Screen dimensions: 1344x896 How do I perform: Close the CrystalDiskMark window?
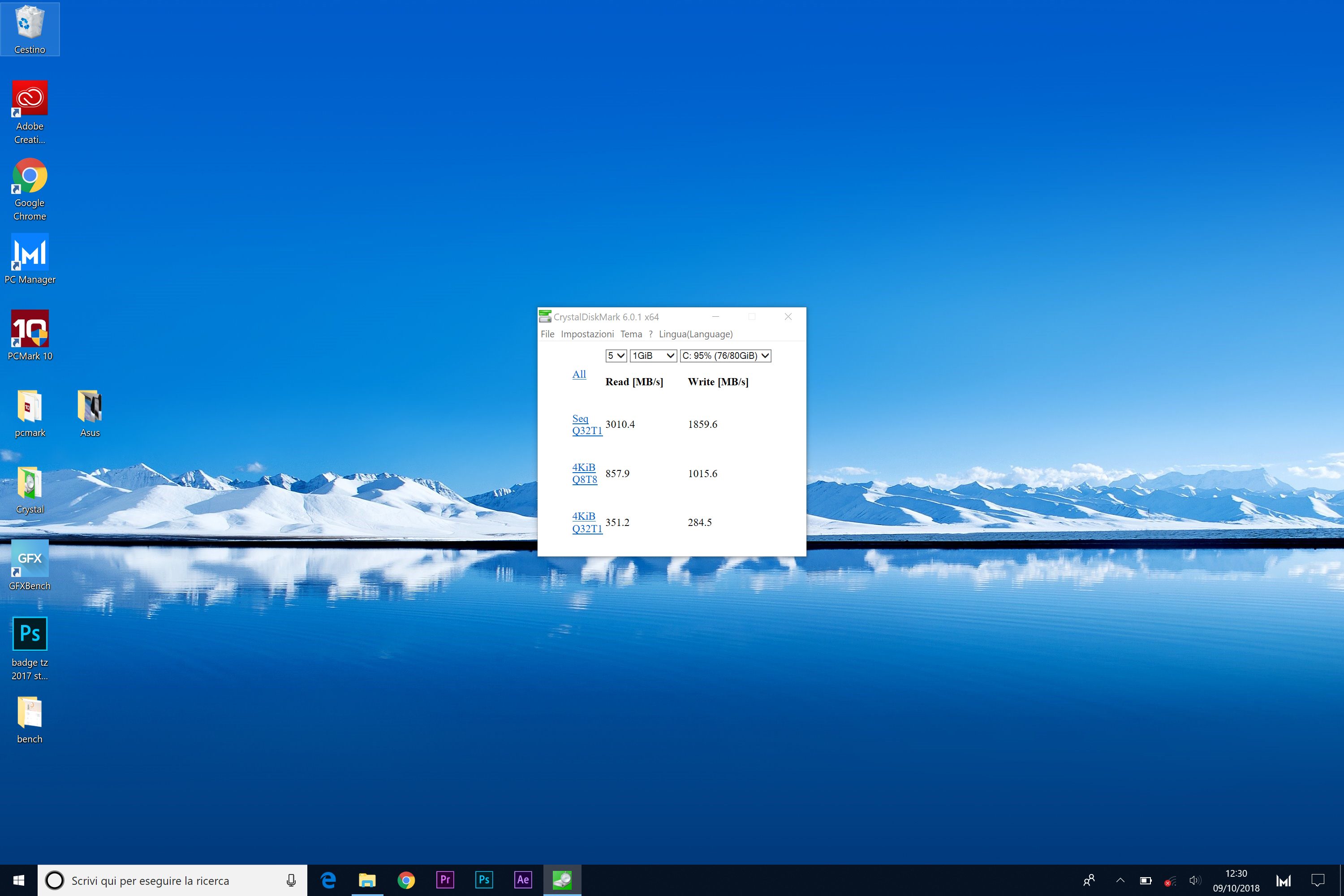(788, 317)
